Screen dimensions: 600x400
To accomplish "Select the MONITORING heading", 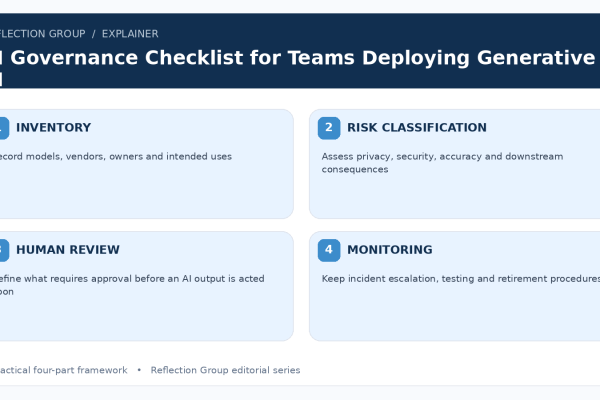I will (x=390, y=250).
